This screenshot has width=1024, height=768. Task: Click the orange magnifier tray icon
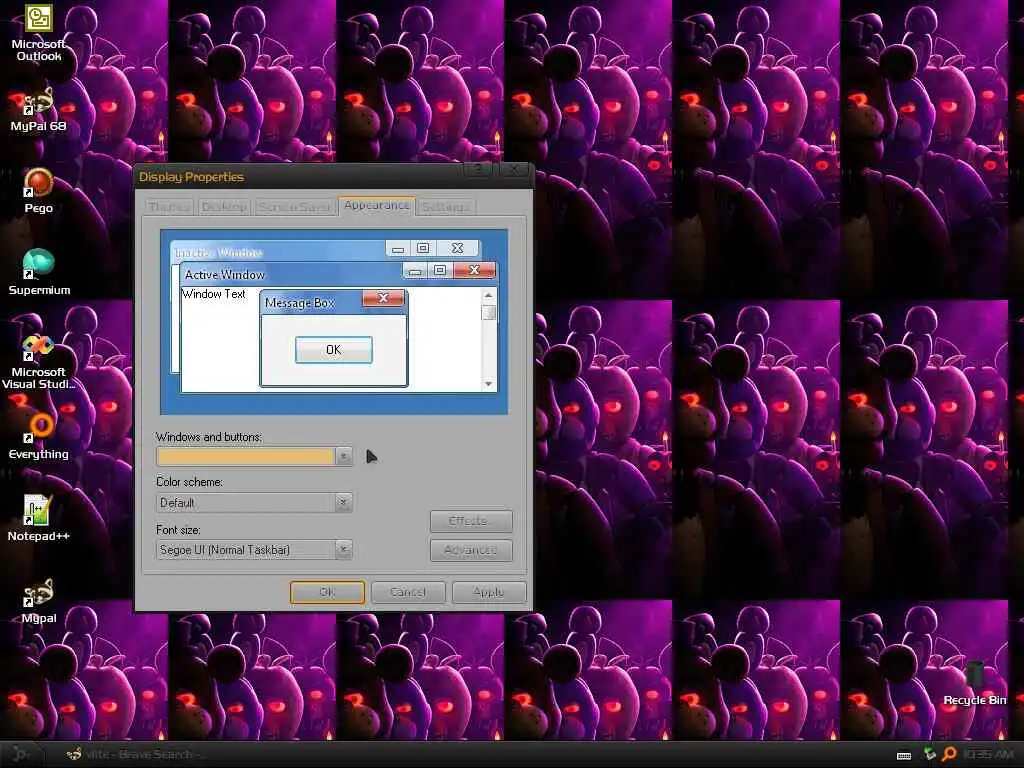[950, 754]
